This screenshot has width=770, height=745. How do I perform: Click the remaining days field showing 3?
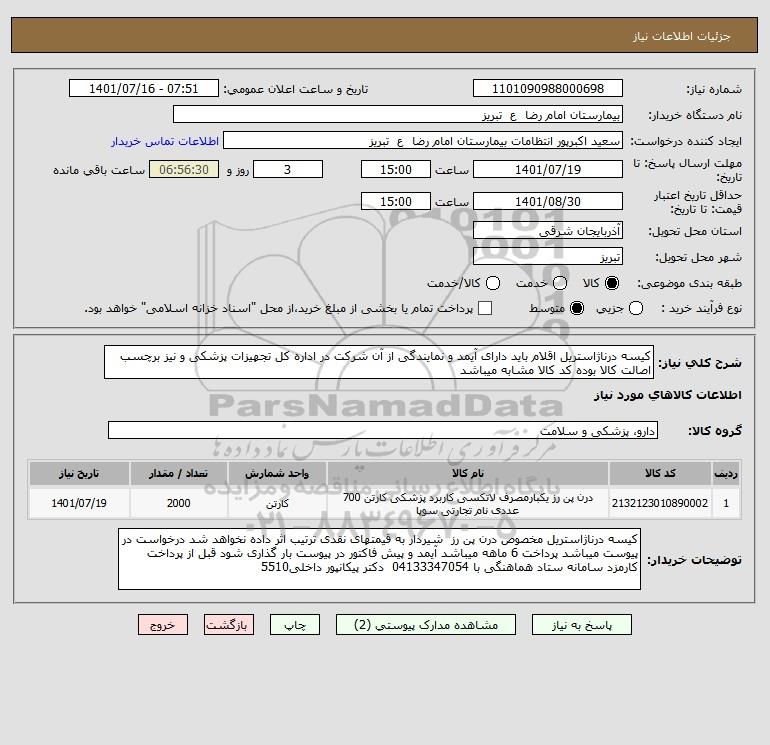(287, 169)
